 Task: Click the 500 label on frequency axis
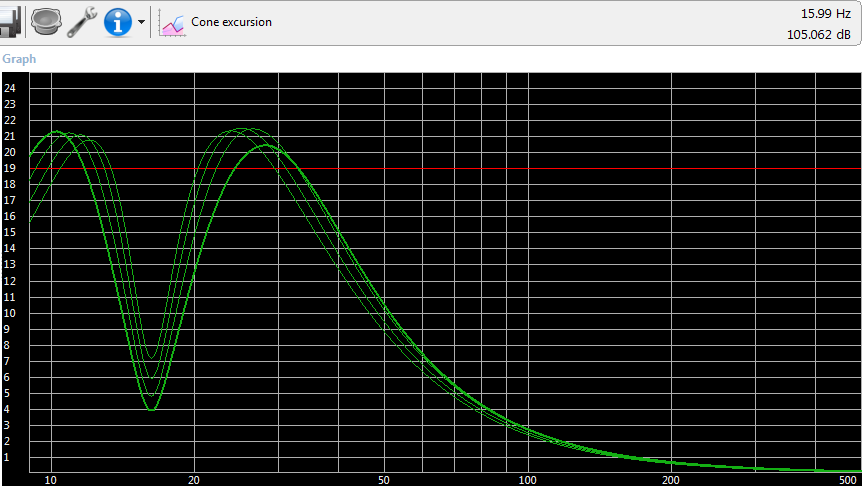tap(847, 480)
